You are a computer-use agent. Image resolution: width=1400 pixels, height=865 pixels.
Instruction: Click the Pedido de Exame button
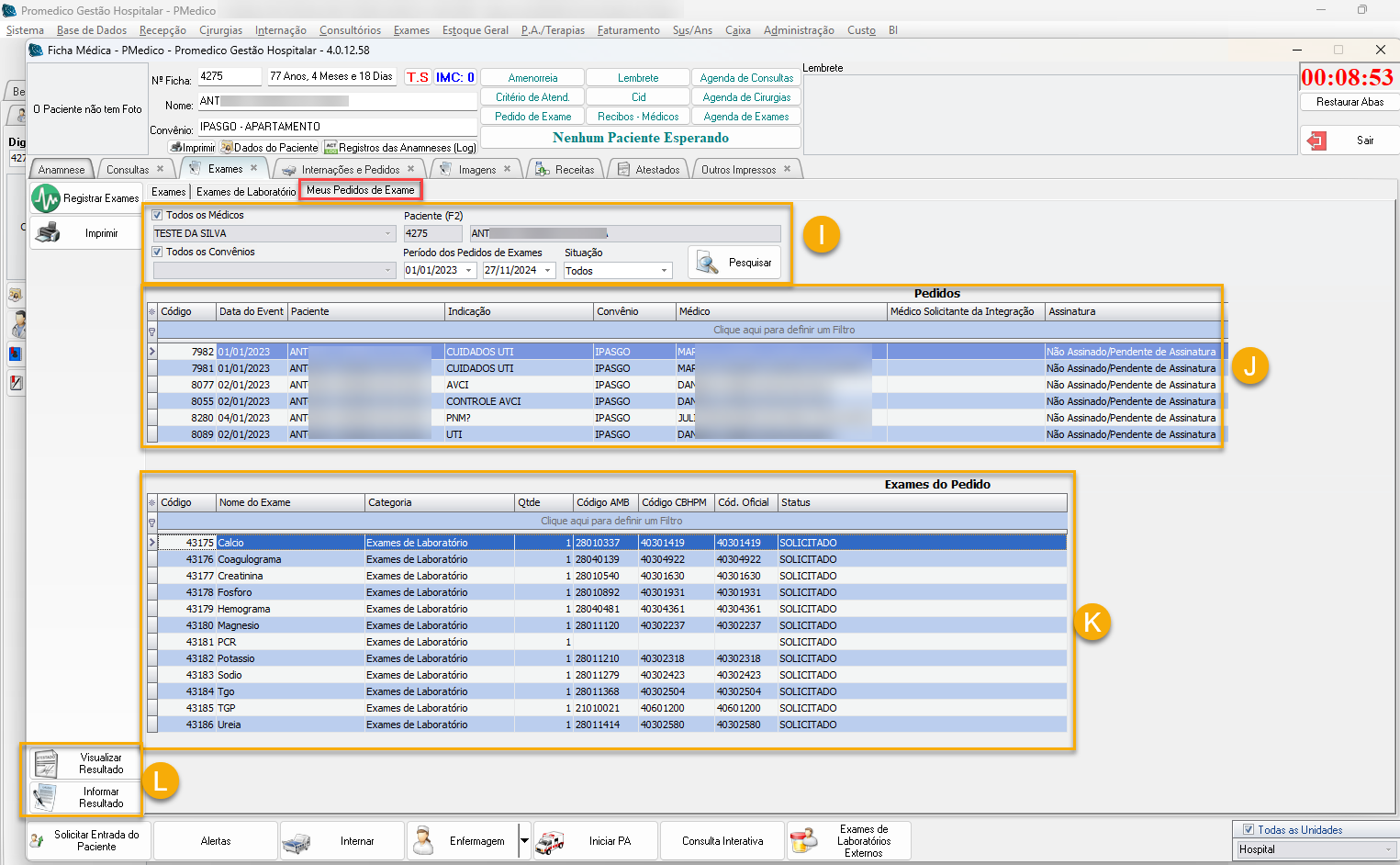click(x=532, y=117)
